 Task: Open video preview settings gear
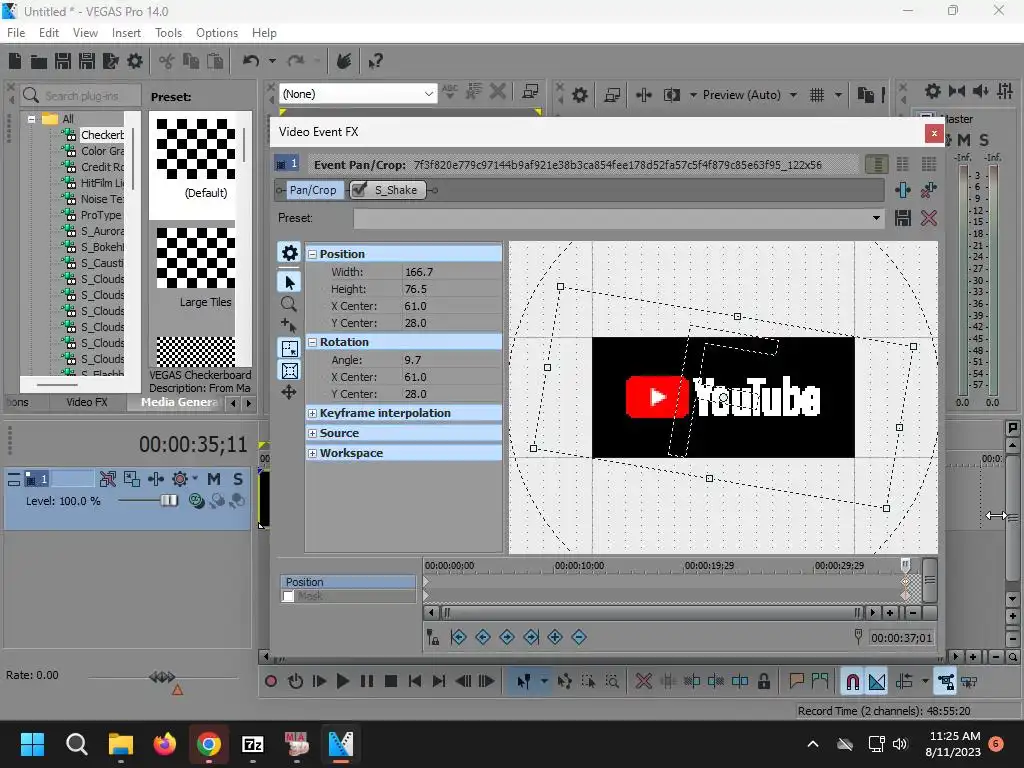[579, 95]
